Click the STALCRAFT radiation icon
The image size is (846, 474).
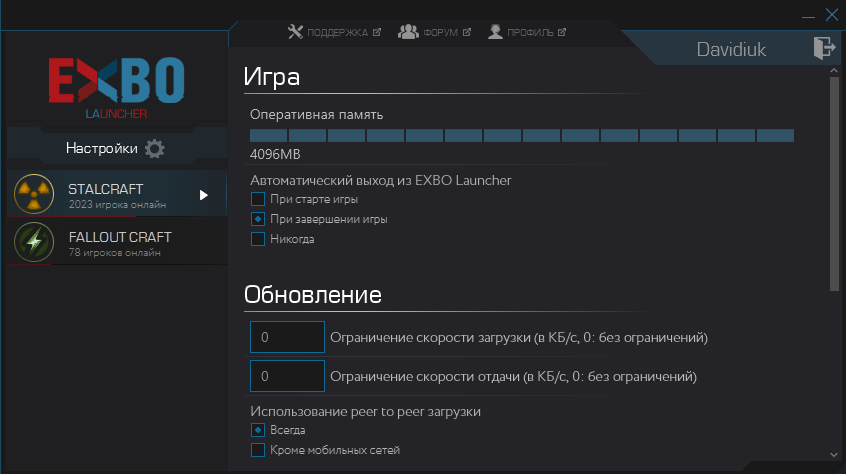pos(34,194)
